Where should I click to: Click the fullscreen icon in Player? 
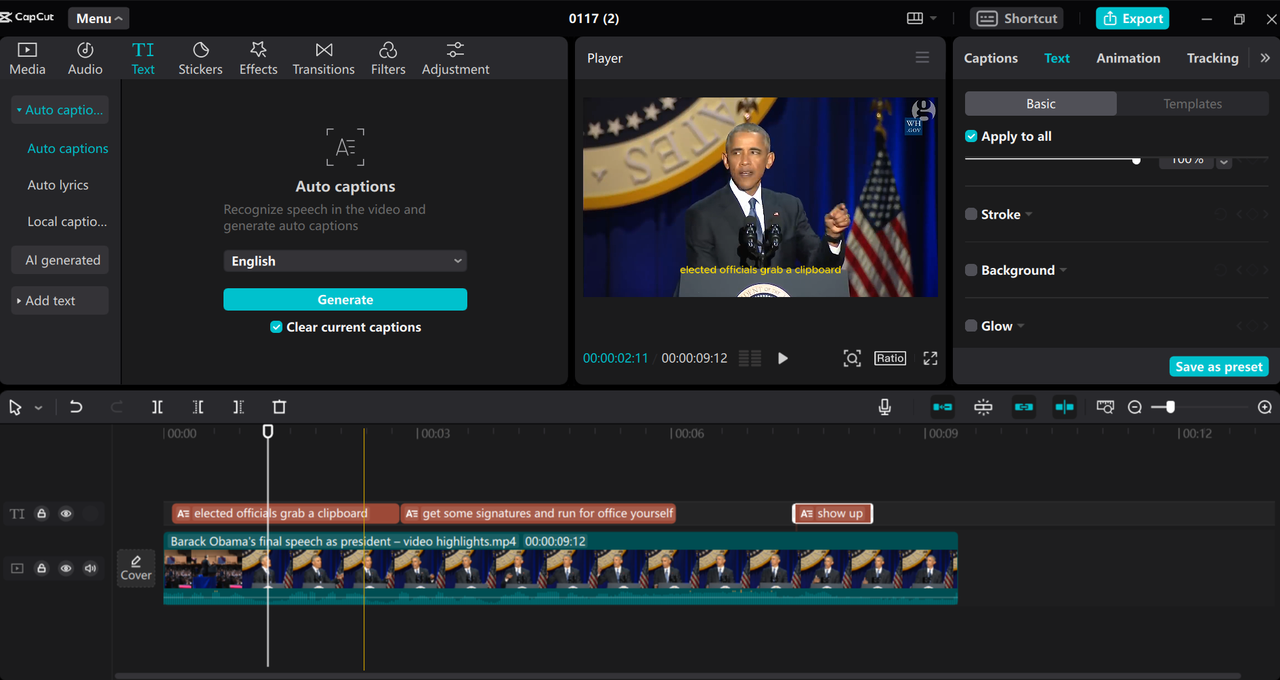[930, 358]
